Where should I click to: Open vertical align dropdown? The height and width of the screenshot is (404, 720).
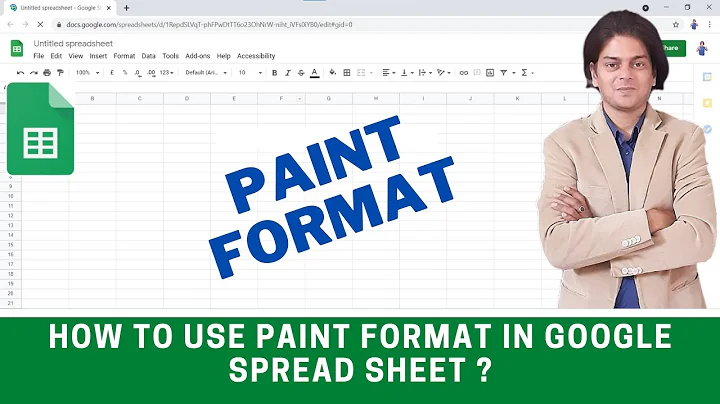click(407, 73)
